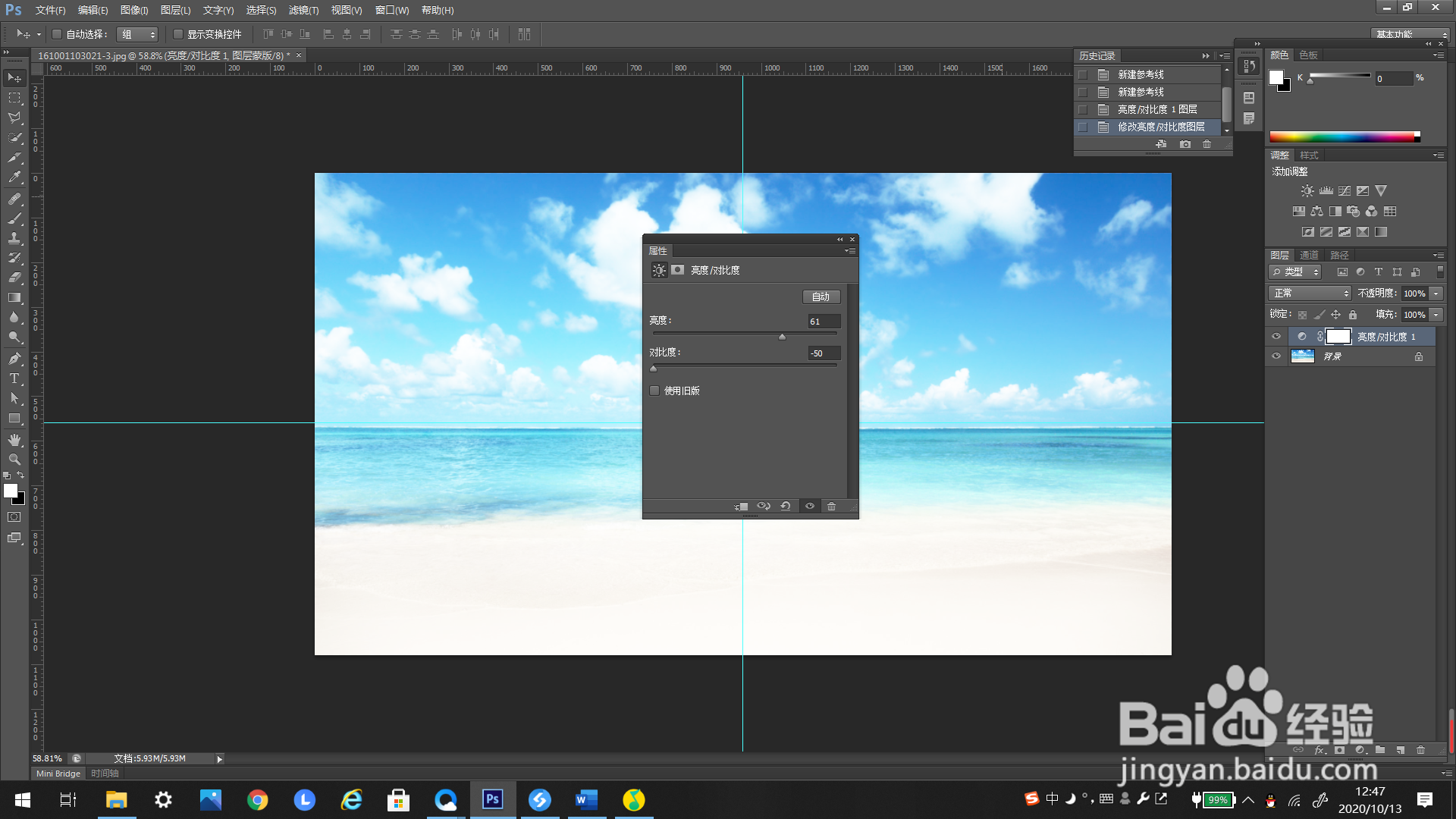Open the blend mode 正常 dropdown
Image resolution: width=1456 pixels, height=819 pixels.
[1310, 293]
